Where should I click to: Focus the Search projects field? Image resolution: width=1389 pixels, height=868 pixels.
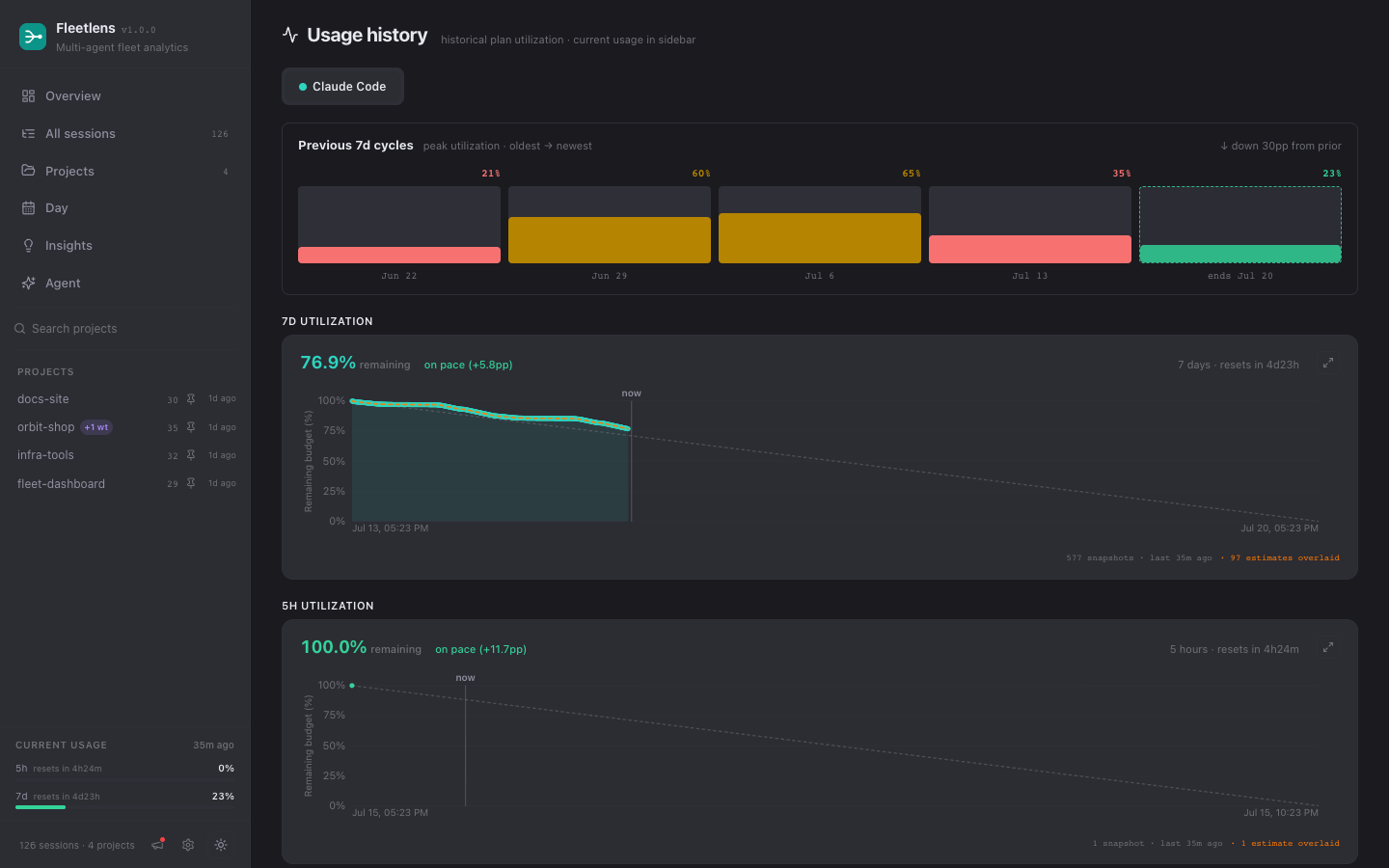click(x=125, y=329)
